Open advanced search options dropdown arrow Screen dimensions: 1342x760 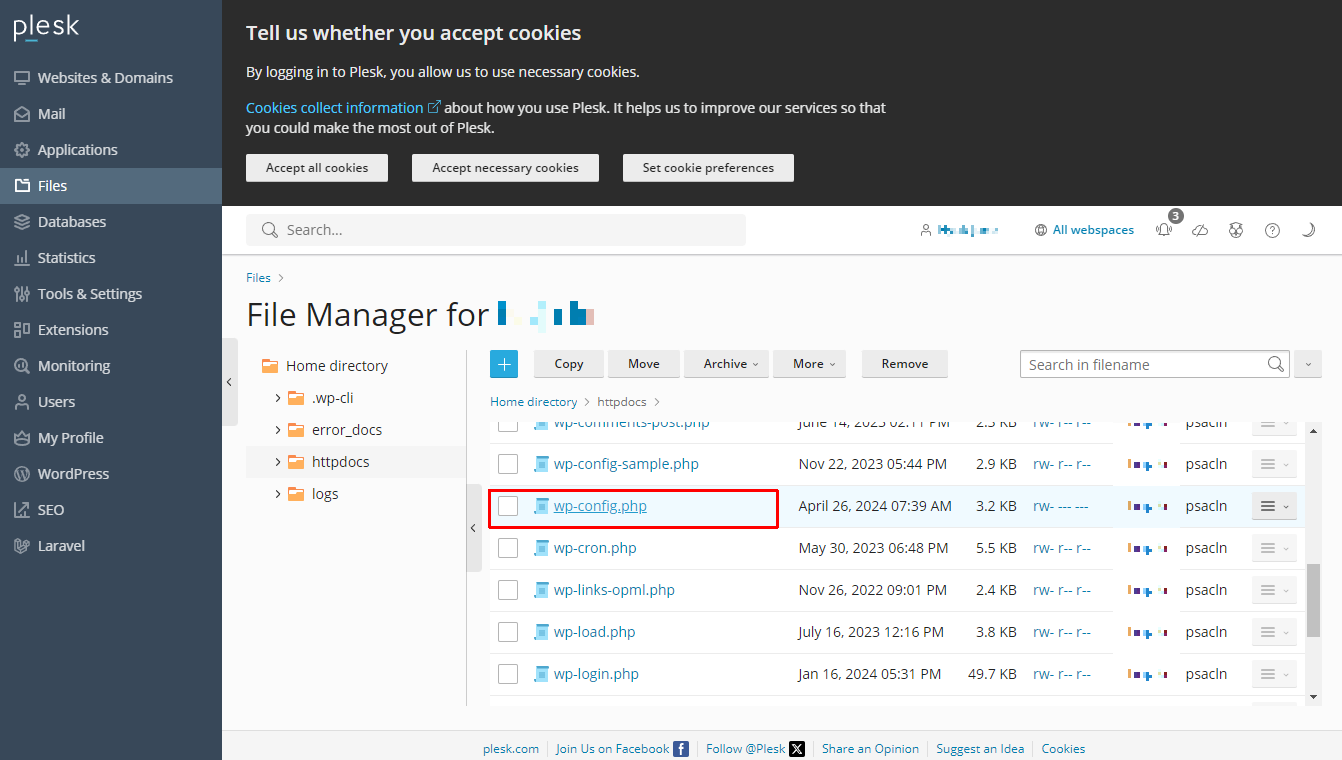point(1308,364)
